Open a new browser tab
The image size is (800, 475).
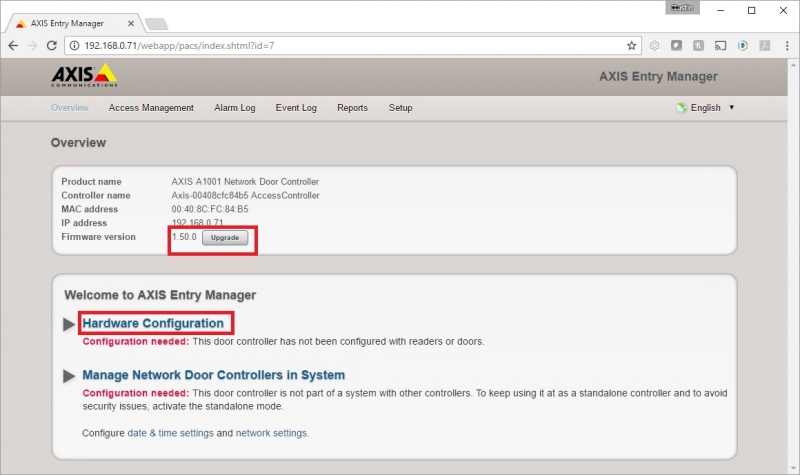click(x=156, y=23)
